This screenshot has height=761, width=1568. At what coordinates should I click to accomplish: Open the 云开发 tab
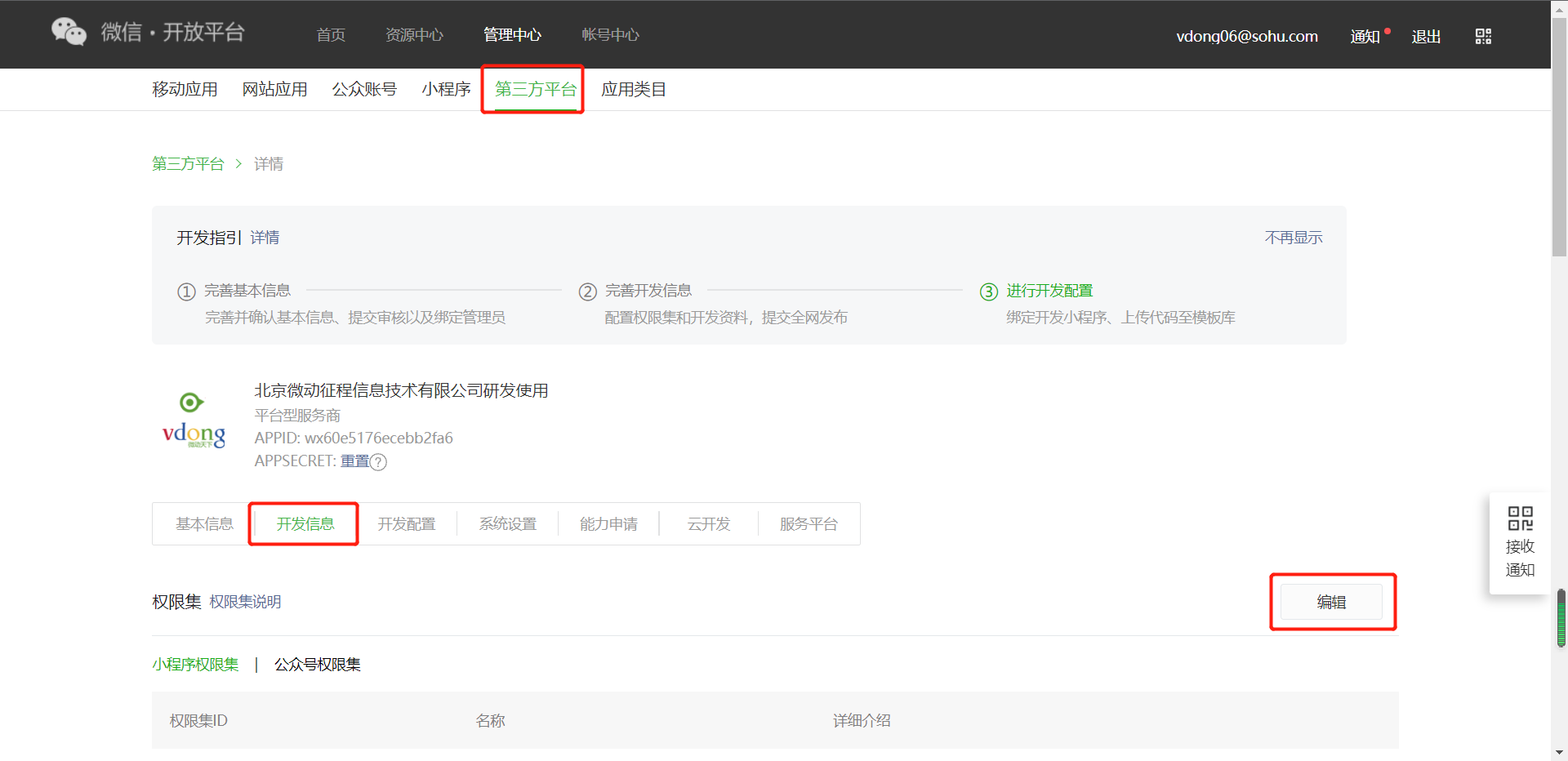click(x=708, y=524)
